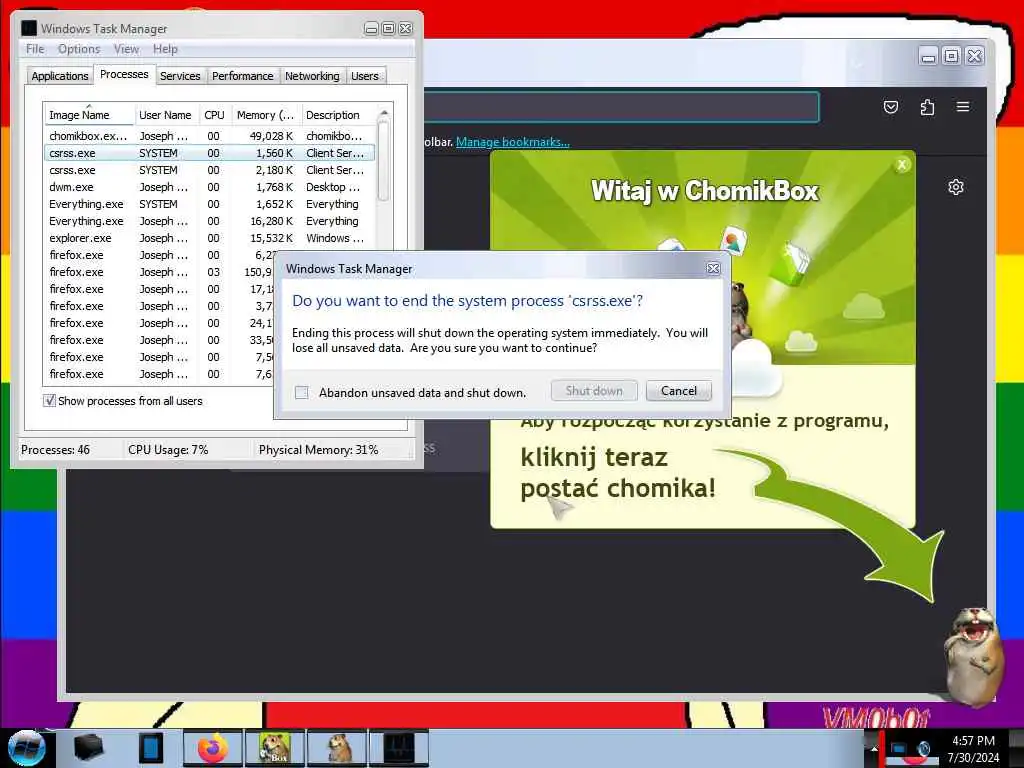Click the CPU Usage: 7% status entry
The width and height of the screenshot is (1024, 768).
[168, 450]
